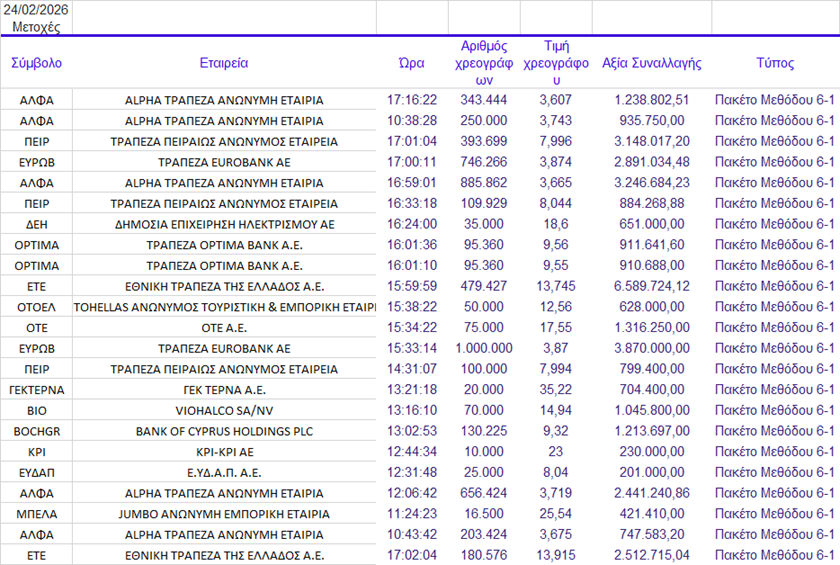Select the price cell 13,915
This screenshot has height=565, width=840.
coord(556,555)
